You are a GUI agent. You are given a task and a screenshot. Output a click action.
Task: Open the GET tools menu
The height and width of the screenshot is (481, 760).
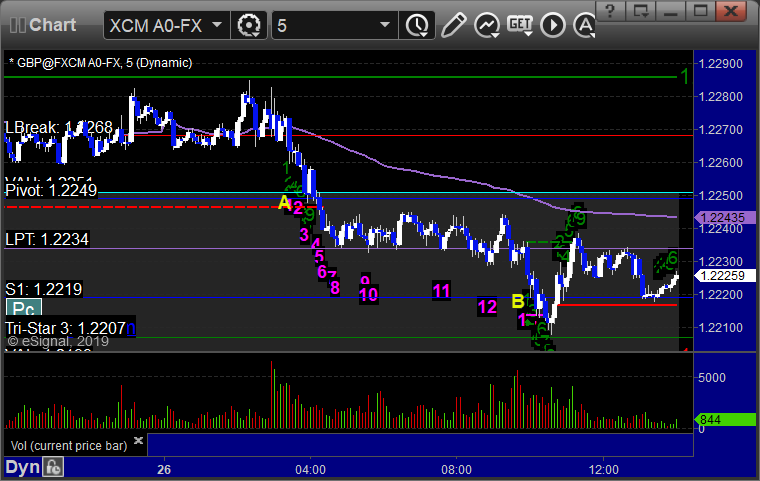tap(520, 25)
